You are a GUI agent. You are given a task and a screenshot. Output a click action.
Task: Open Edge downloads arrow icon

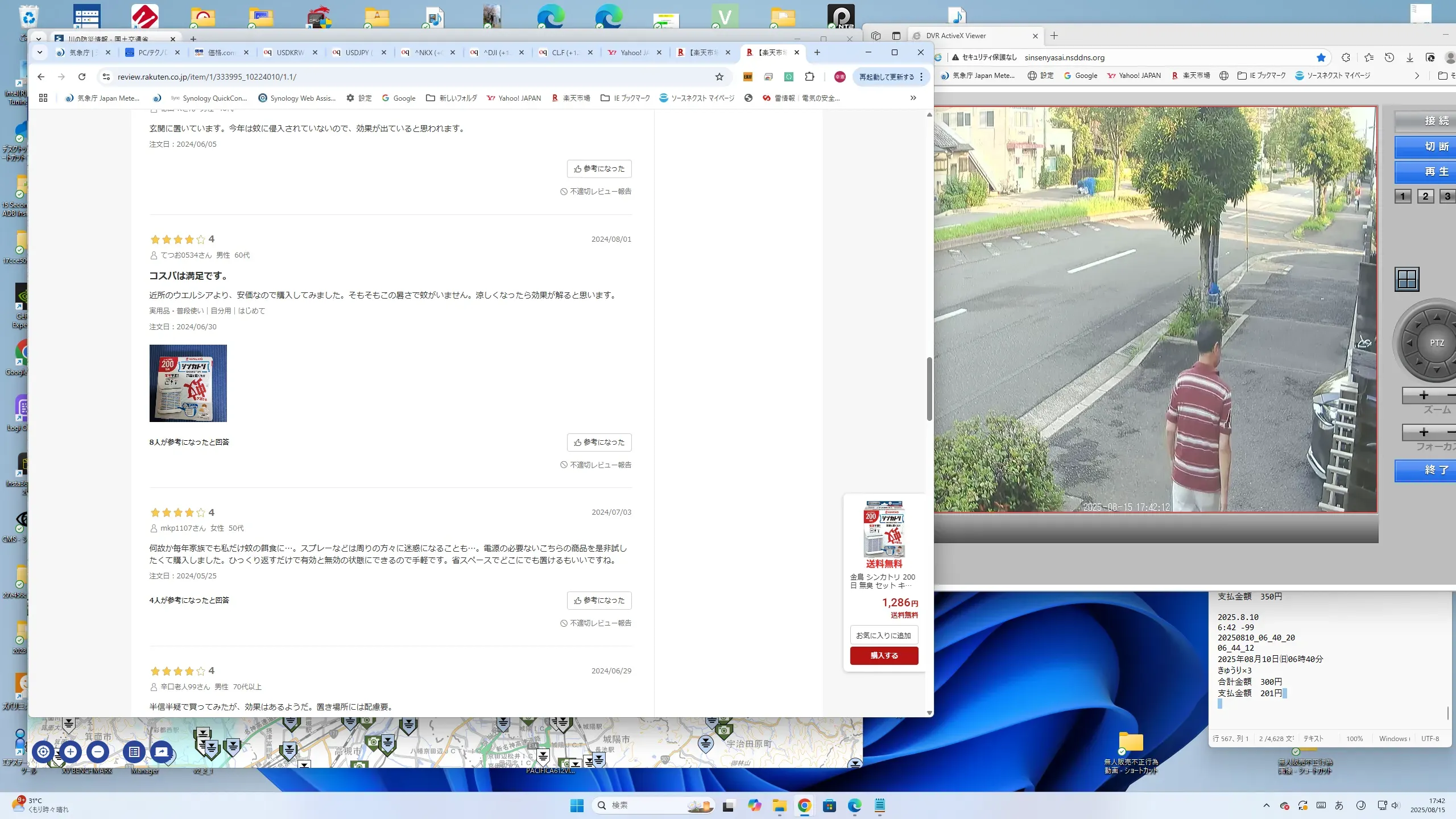click(x=1409, y=57)
